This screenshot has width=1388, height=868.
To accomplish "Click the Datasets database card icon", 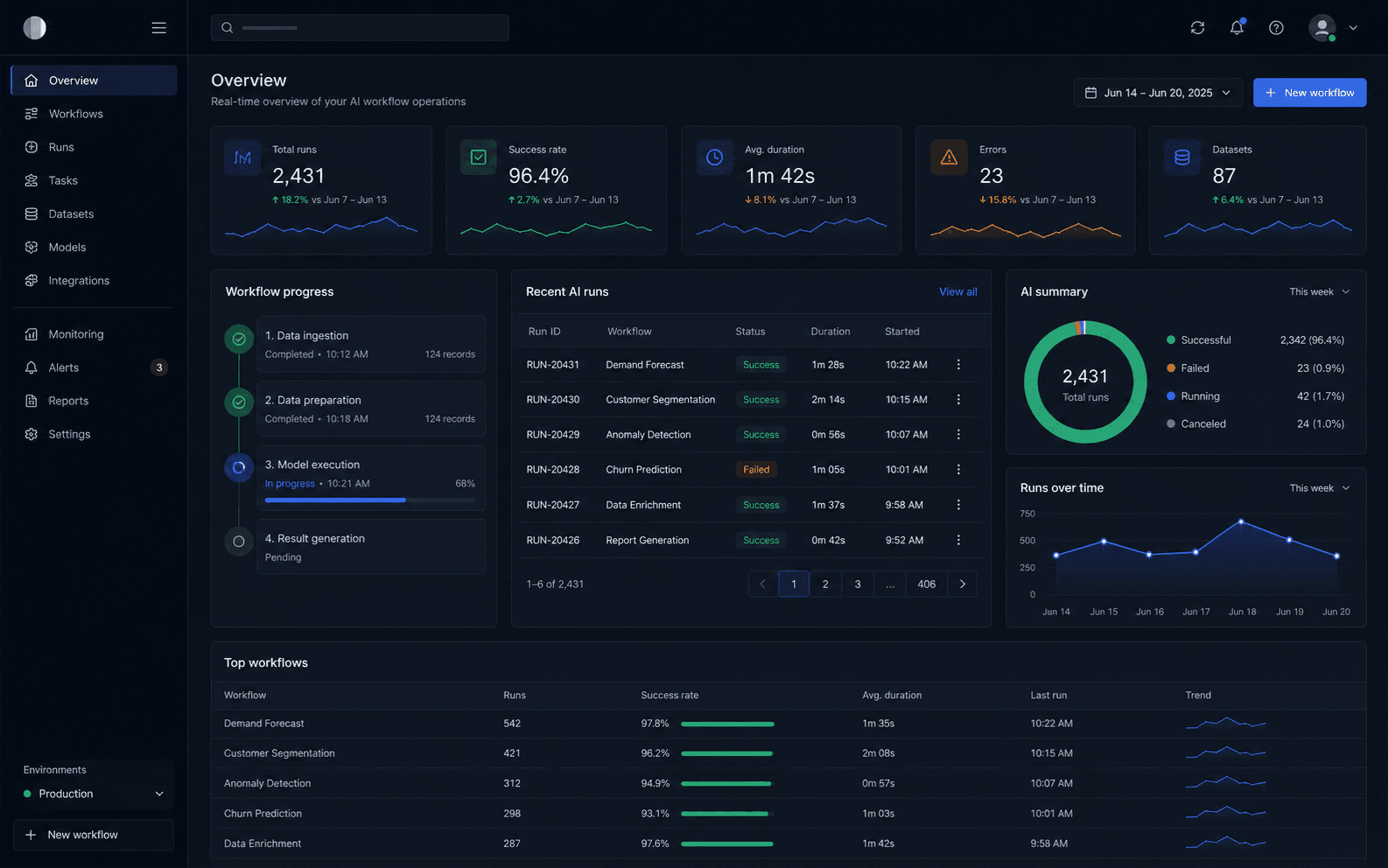I will click(1182, 157).
